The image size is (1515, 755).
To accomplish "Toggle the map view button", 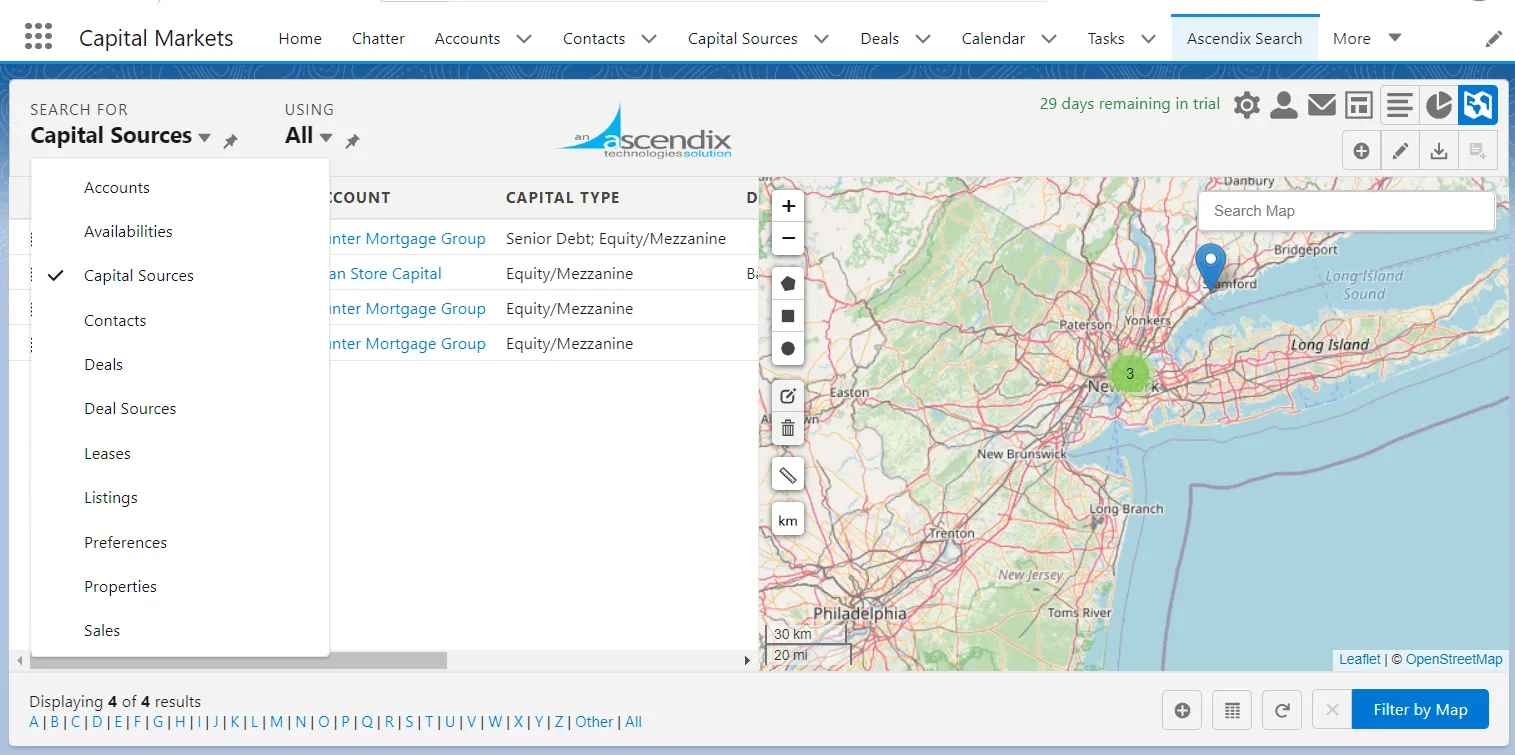I will point(1478,105).
